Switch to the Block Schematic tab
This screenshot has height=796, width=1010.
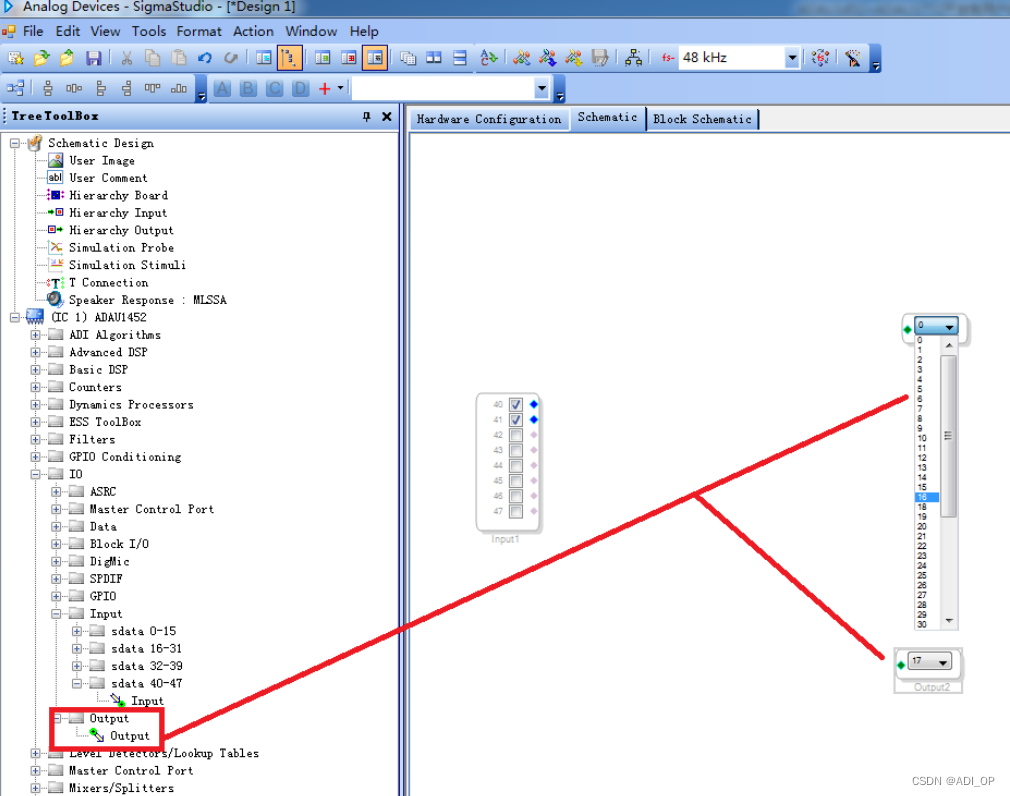tap(702, 119)
